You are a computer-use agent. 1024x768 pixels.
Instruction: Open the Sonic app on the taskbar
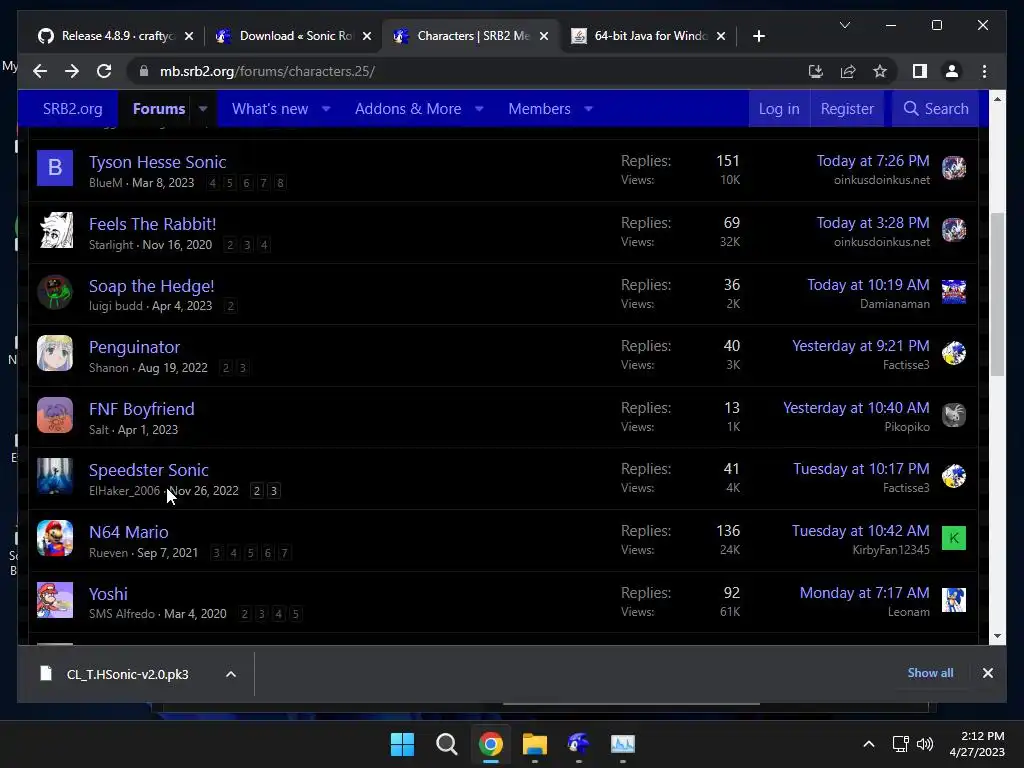[x=578, y=744]
